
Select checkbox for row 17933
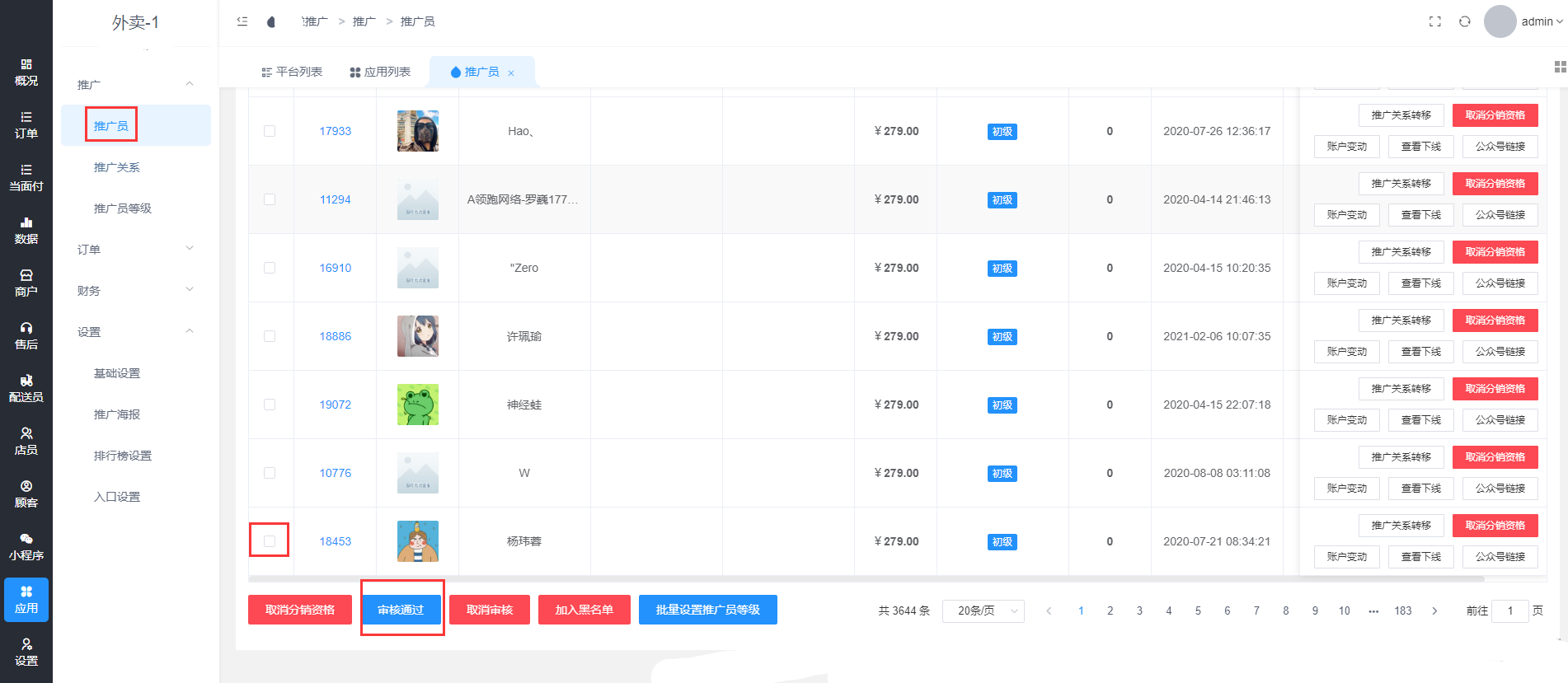click(270, 131)
